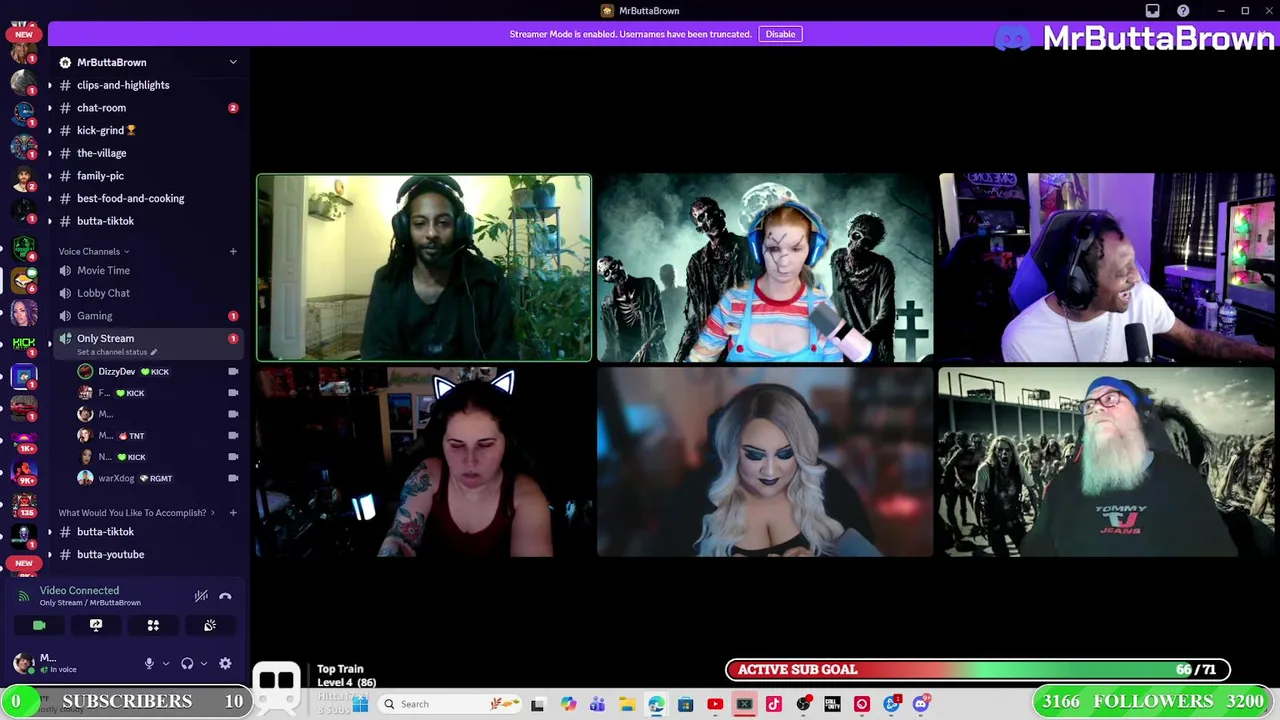Expand What Would You Like To Accomplish category
Viewport: 1280px width, 720px height.
136,513
